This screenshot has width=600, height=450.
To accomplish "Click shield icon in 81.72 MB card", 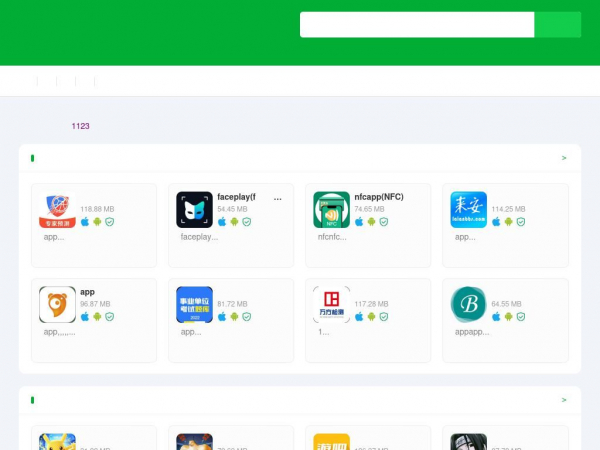I will (x=246, y=316).
